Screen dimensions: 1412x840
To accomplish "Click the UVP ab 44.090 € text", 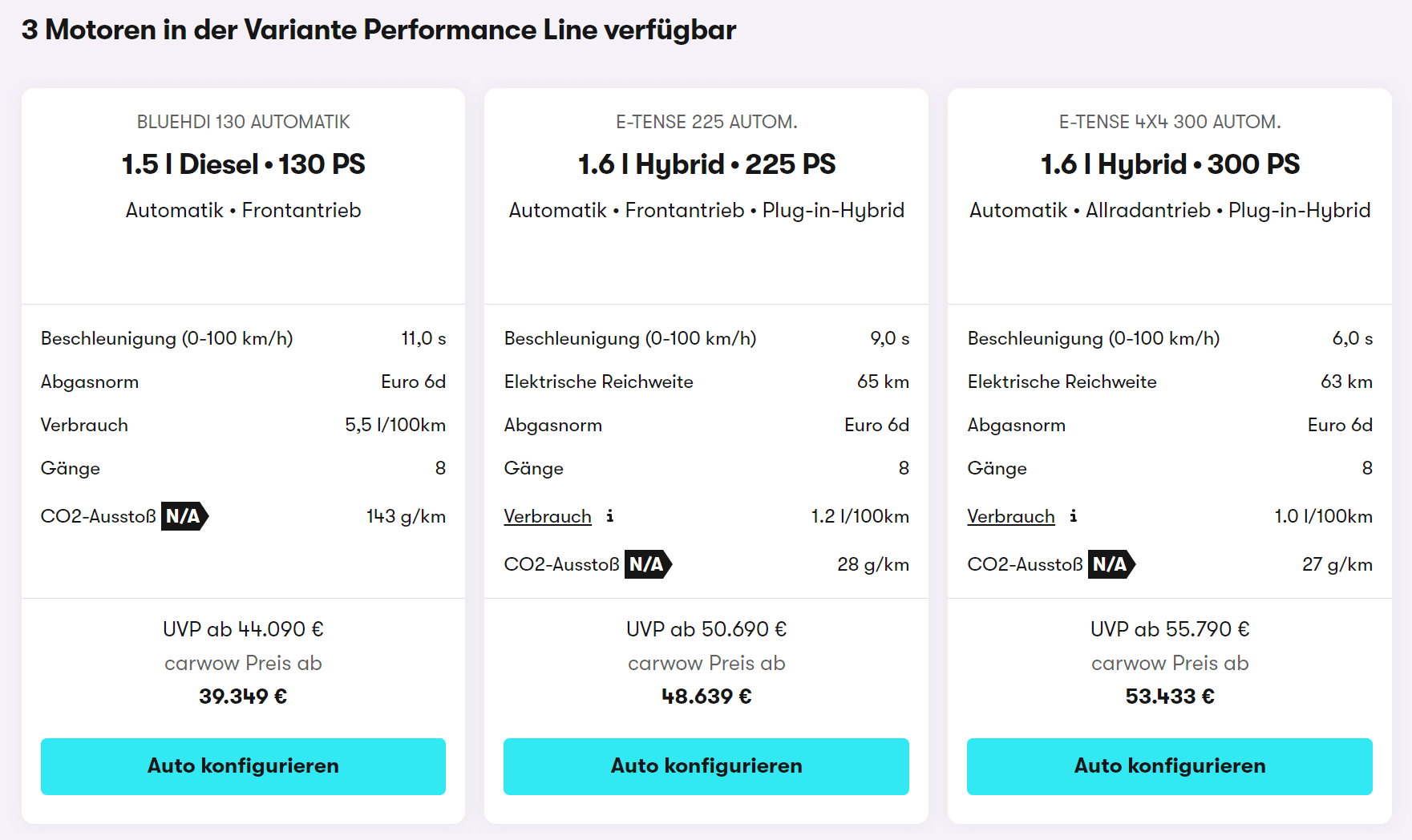I will [243, 629].
